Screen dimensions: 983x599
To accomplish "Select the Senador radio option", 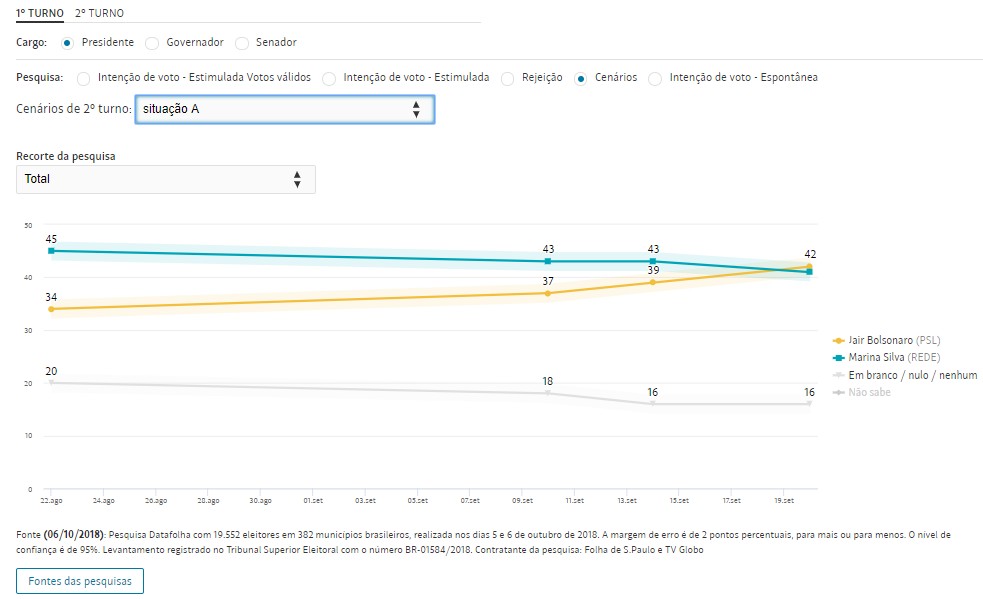I will pos(242,43).
